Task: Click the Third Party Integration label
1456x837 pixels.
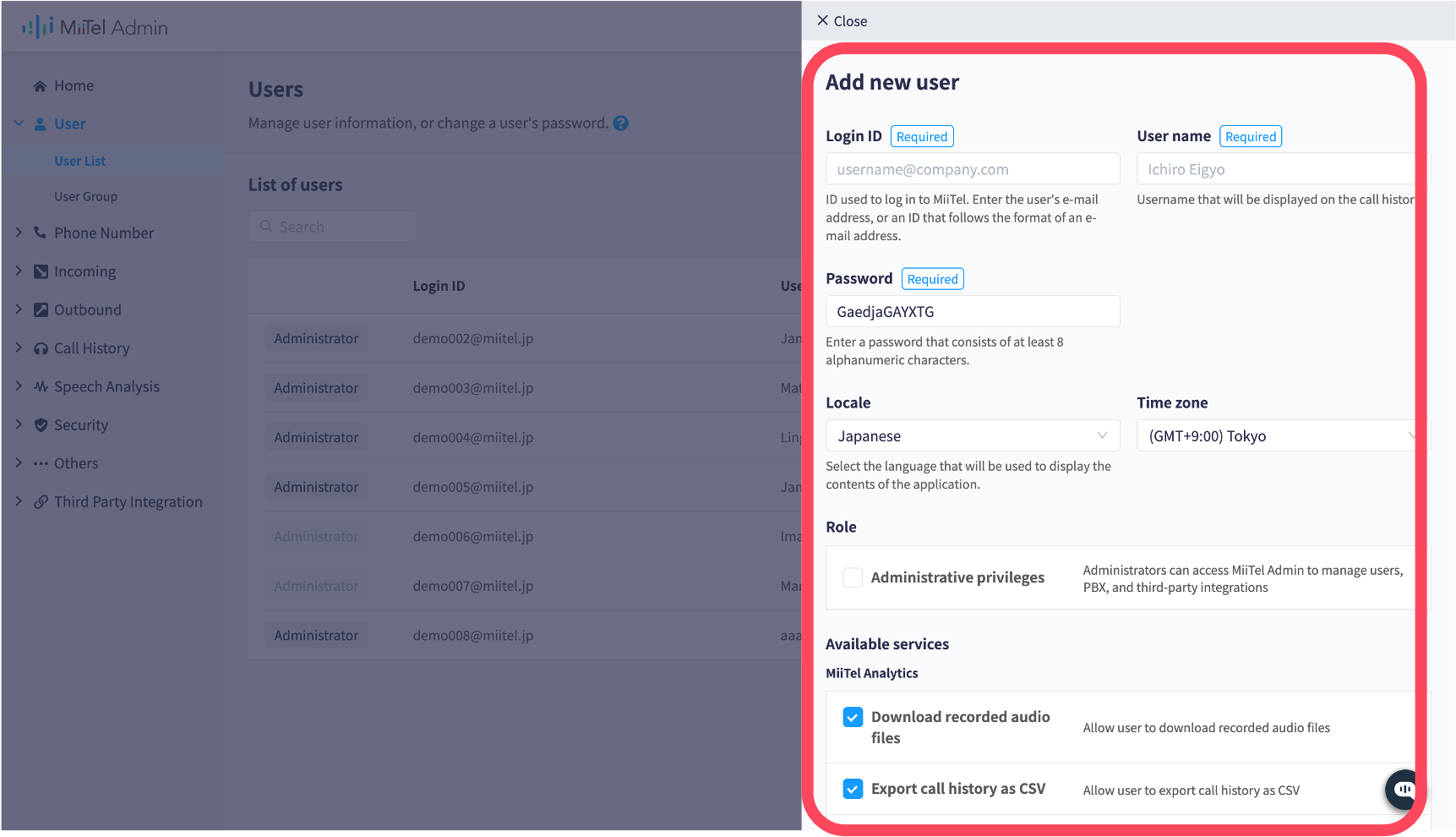Action: [x=128, y=502]
